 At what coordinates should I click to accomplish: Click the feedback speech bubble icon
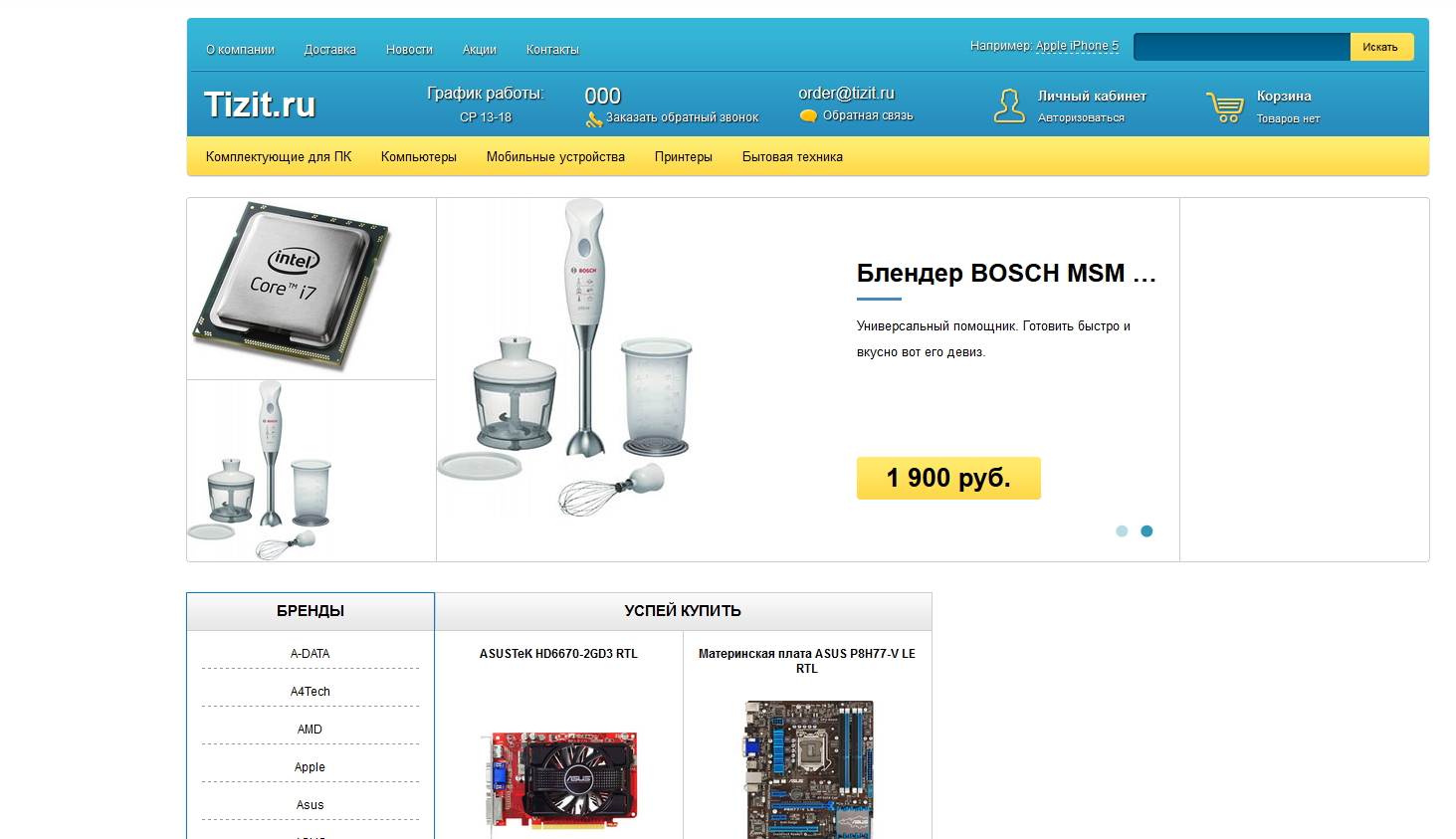(x=808, y=116)
